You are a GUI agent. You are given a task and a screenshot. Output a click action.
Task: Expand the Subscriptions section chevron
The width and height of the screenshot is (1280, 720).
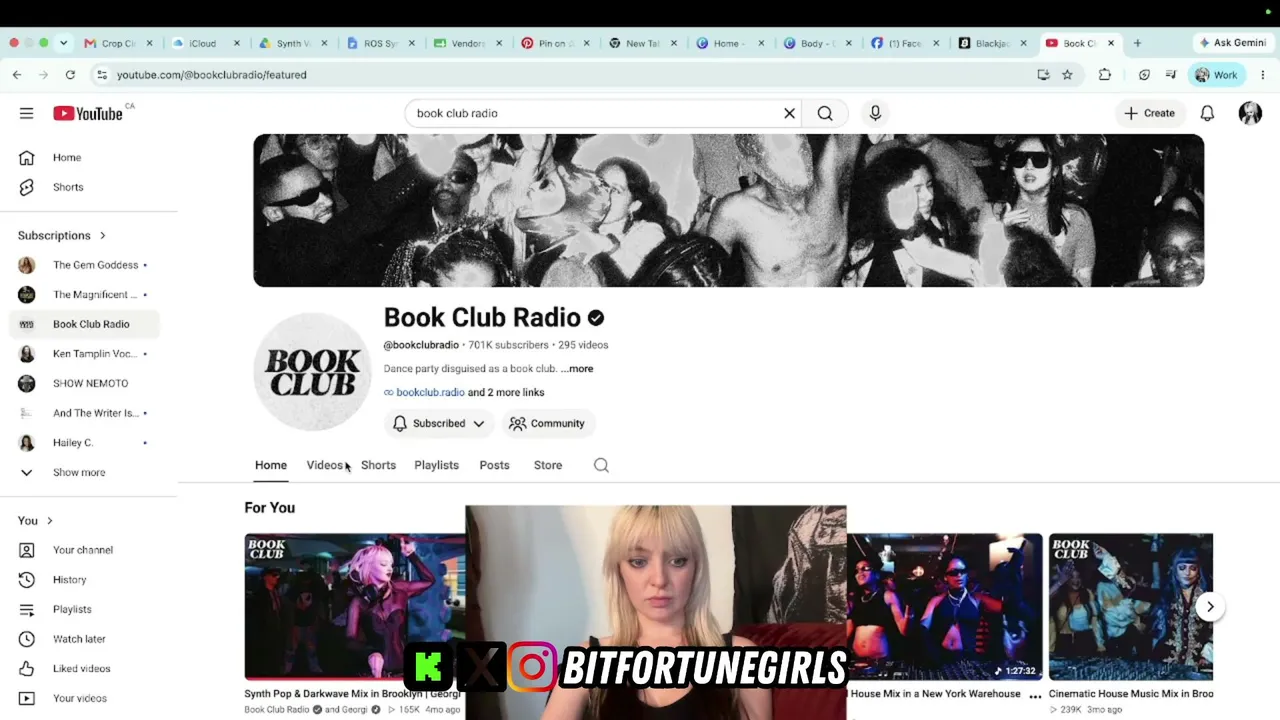102,235
